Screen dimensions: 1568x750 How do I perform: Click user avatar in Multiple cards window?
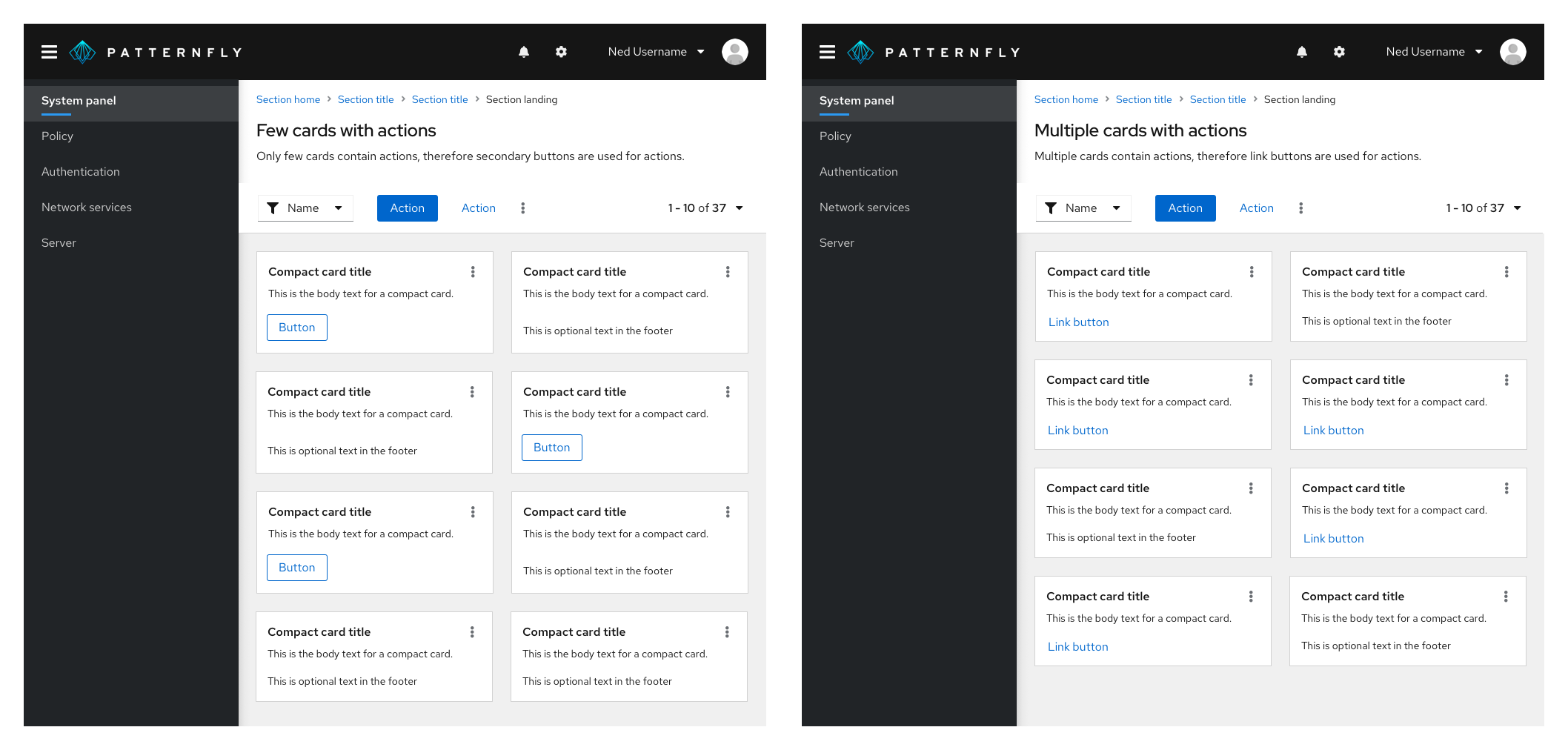1513,52
